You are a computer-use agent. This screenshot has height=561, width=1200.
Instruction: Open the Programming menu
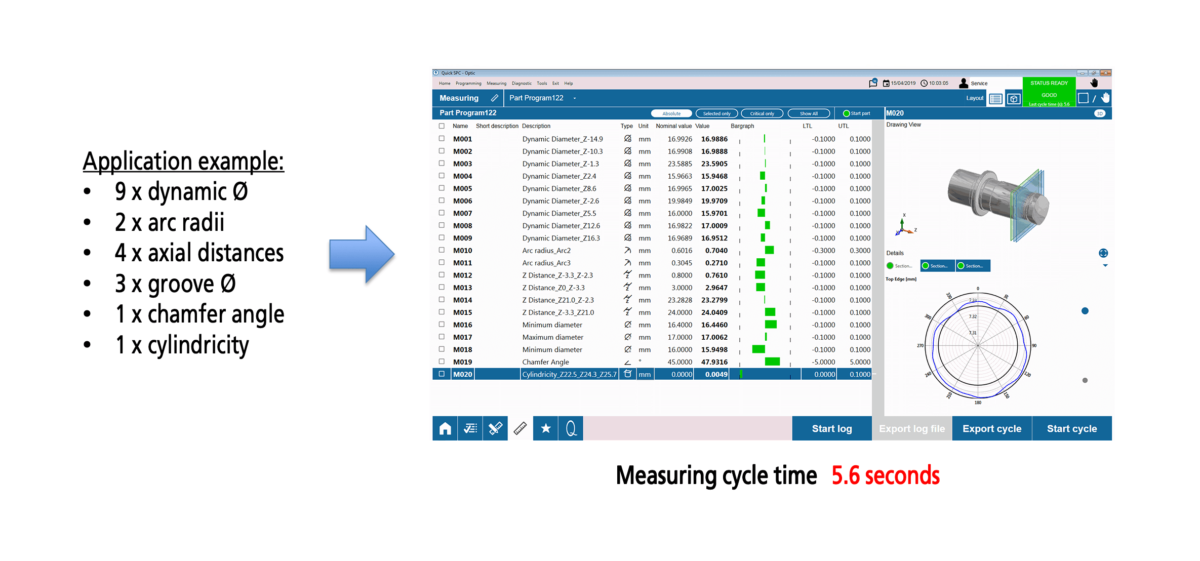pyautogui.click(x=469, y=83)
